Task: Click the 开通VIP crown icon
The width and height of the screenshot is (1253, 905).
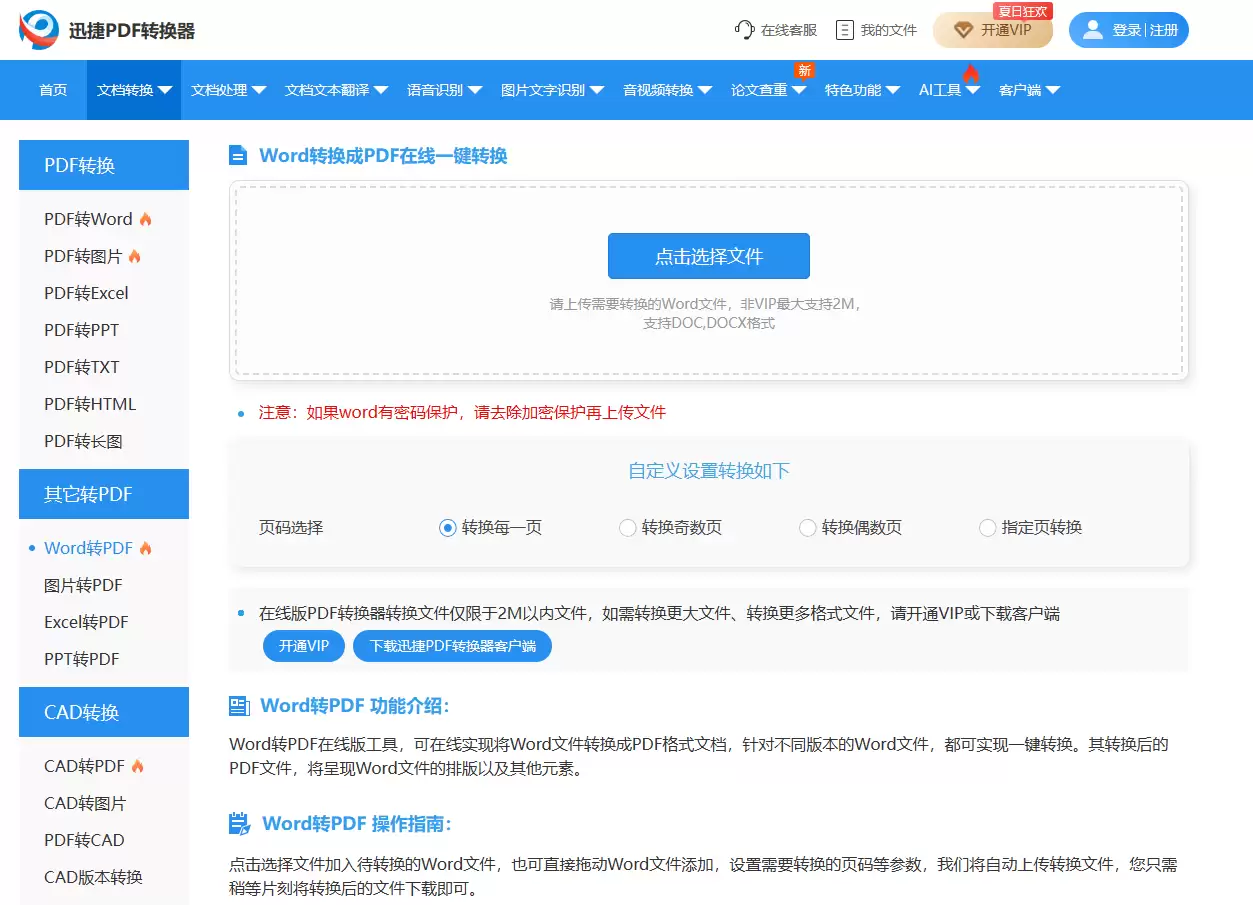Action: click(963, 31)
